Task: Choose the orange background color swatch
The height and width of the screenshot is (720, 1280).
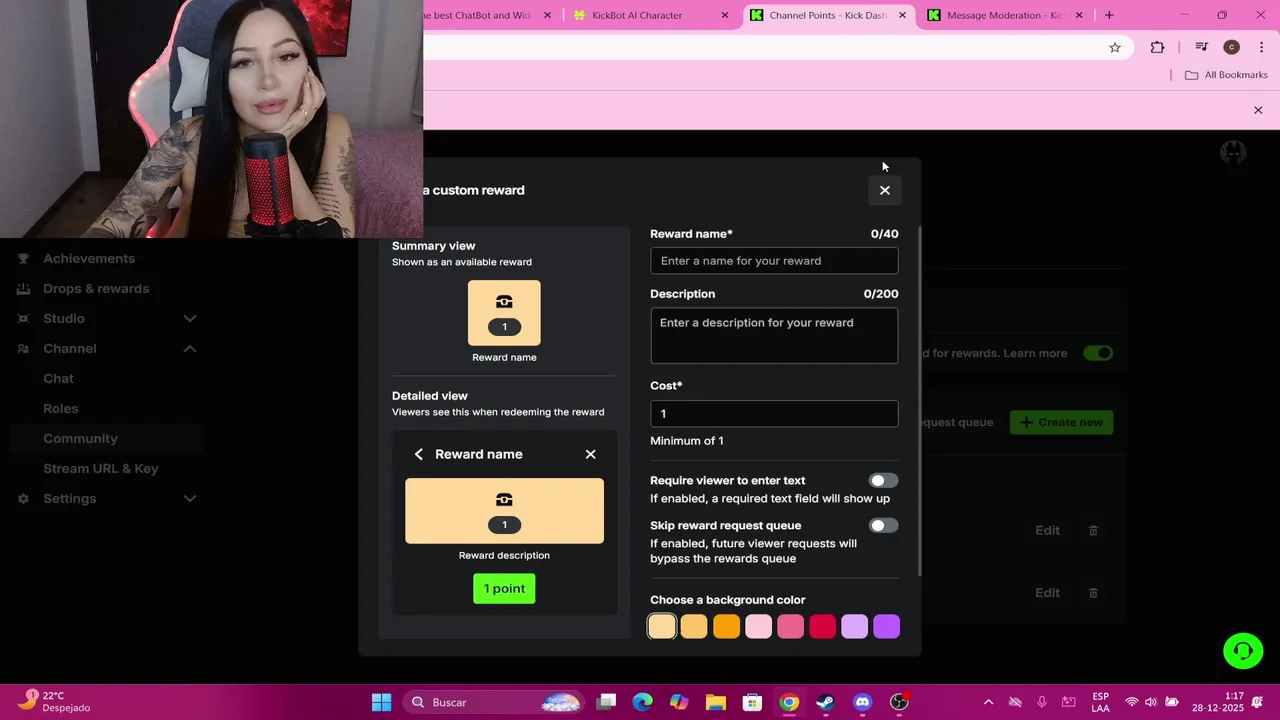Action: [x=726, y=626]
